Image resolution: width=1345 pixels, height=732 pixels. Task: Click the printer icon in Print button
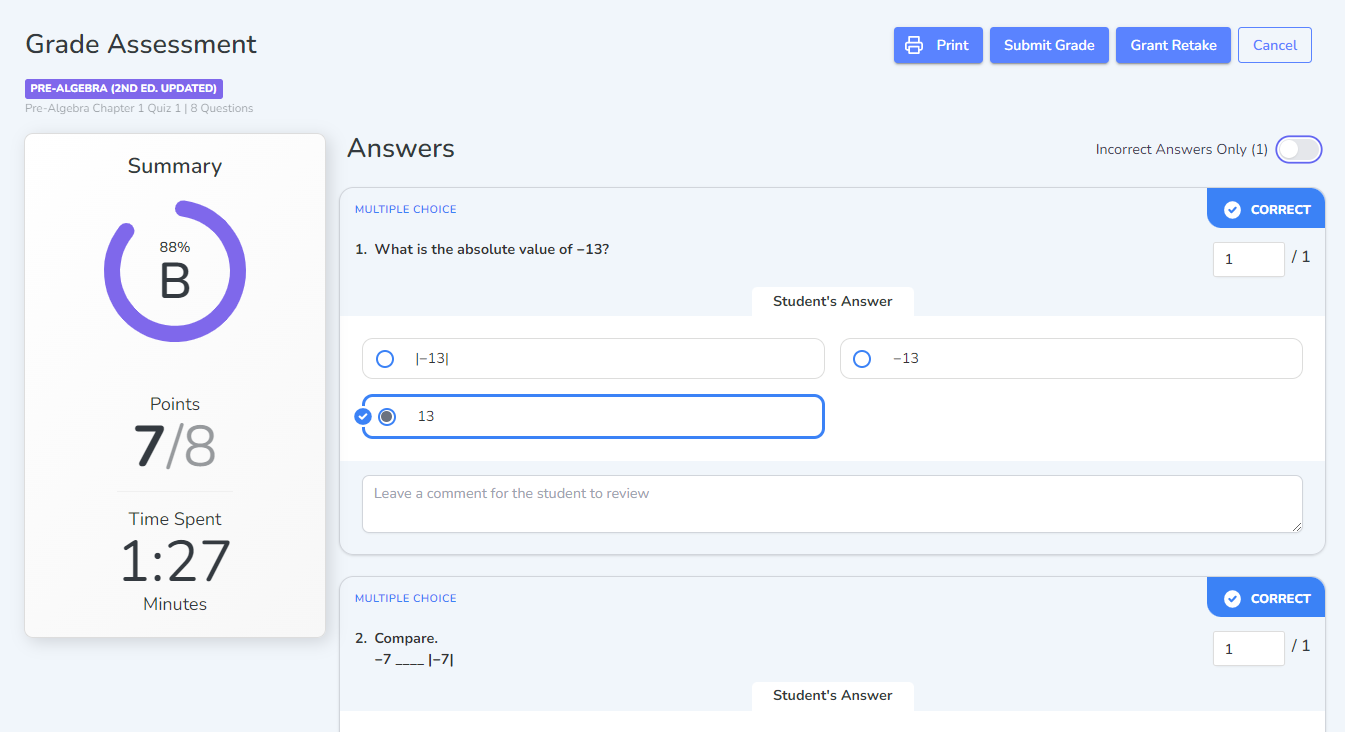click(913, 45)
